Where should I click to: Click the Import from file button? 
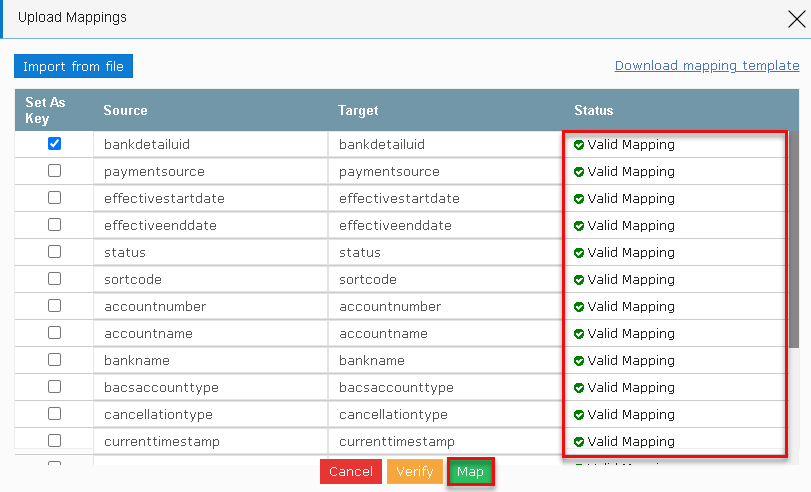click(73, 66)
